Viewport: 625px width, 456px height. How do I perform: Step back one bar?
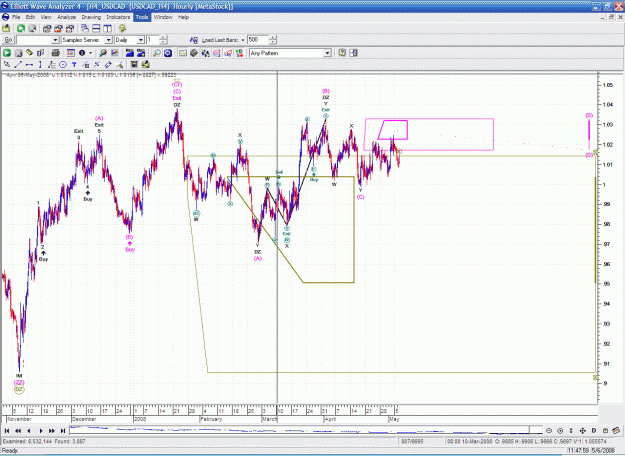[29, 430]
